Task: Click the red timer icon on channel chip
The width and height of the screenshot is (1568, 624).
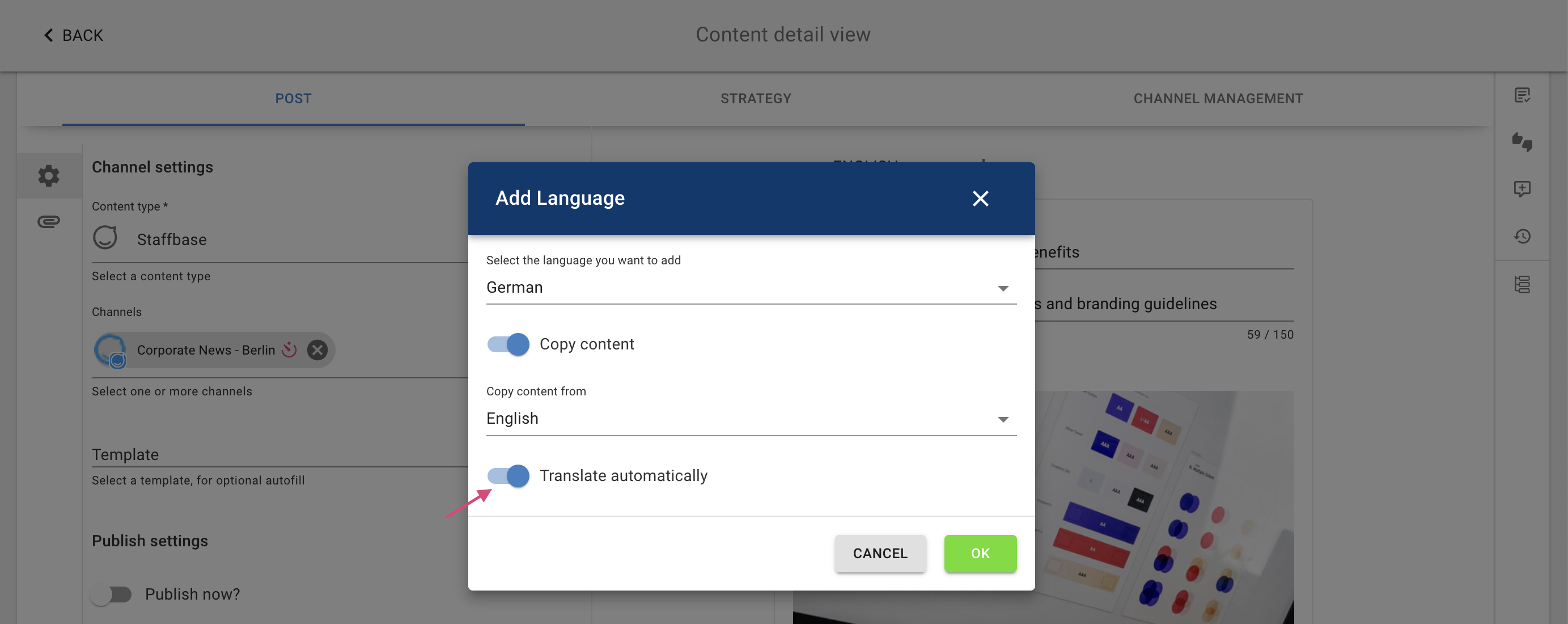Action: point(290,349)
